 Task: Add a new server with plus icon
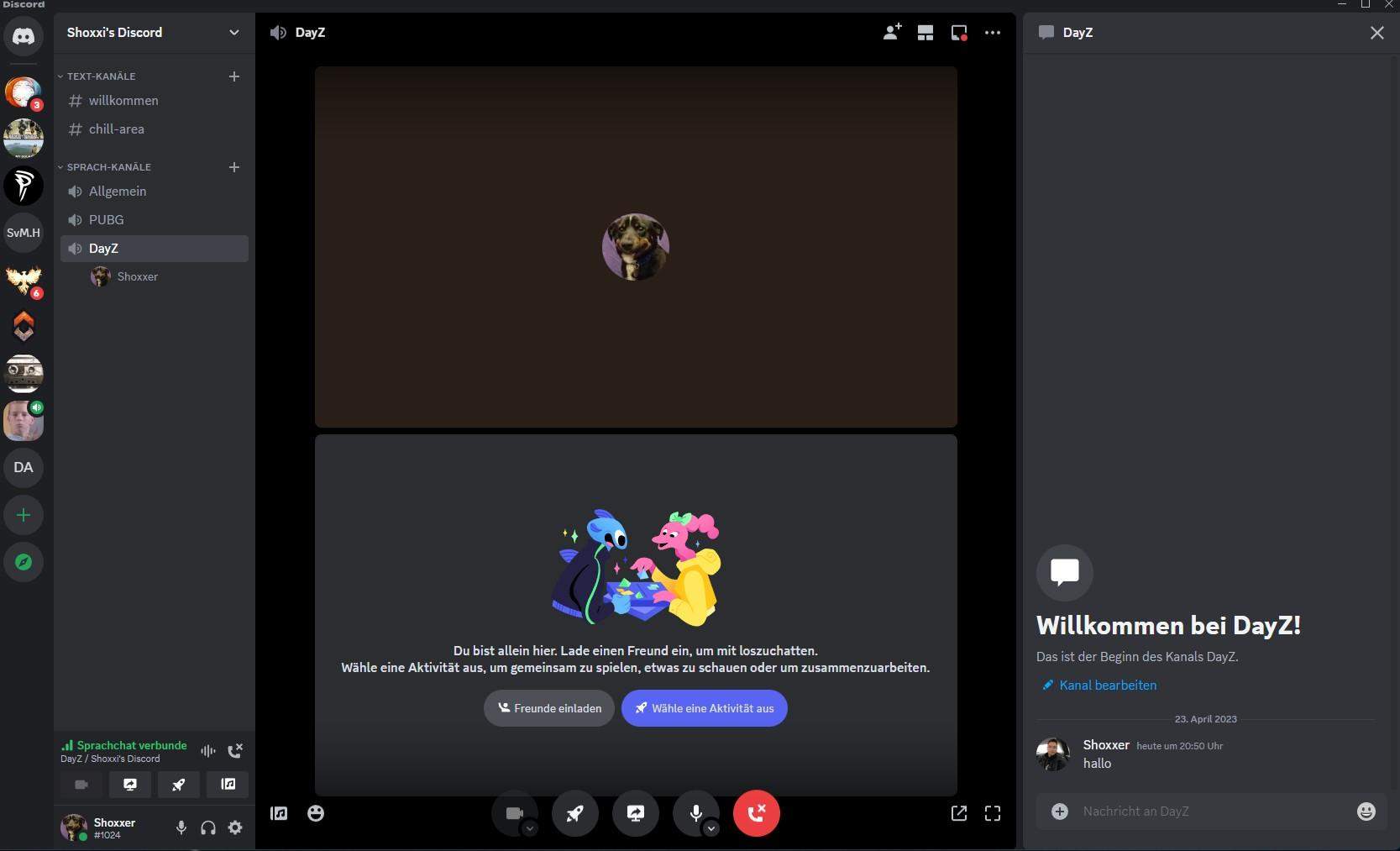pos(24,515)
